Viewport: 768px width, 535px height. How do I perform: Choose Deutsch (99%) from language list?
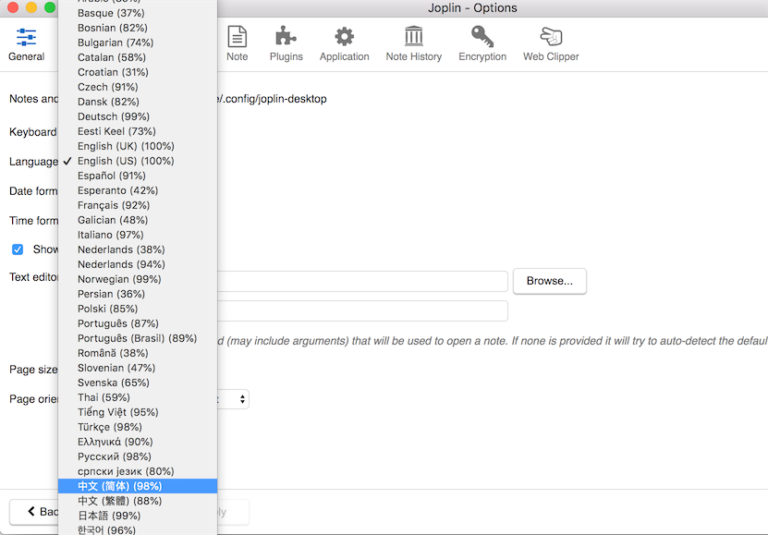point(113,117)
